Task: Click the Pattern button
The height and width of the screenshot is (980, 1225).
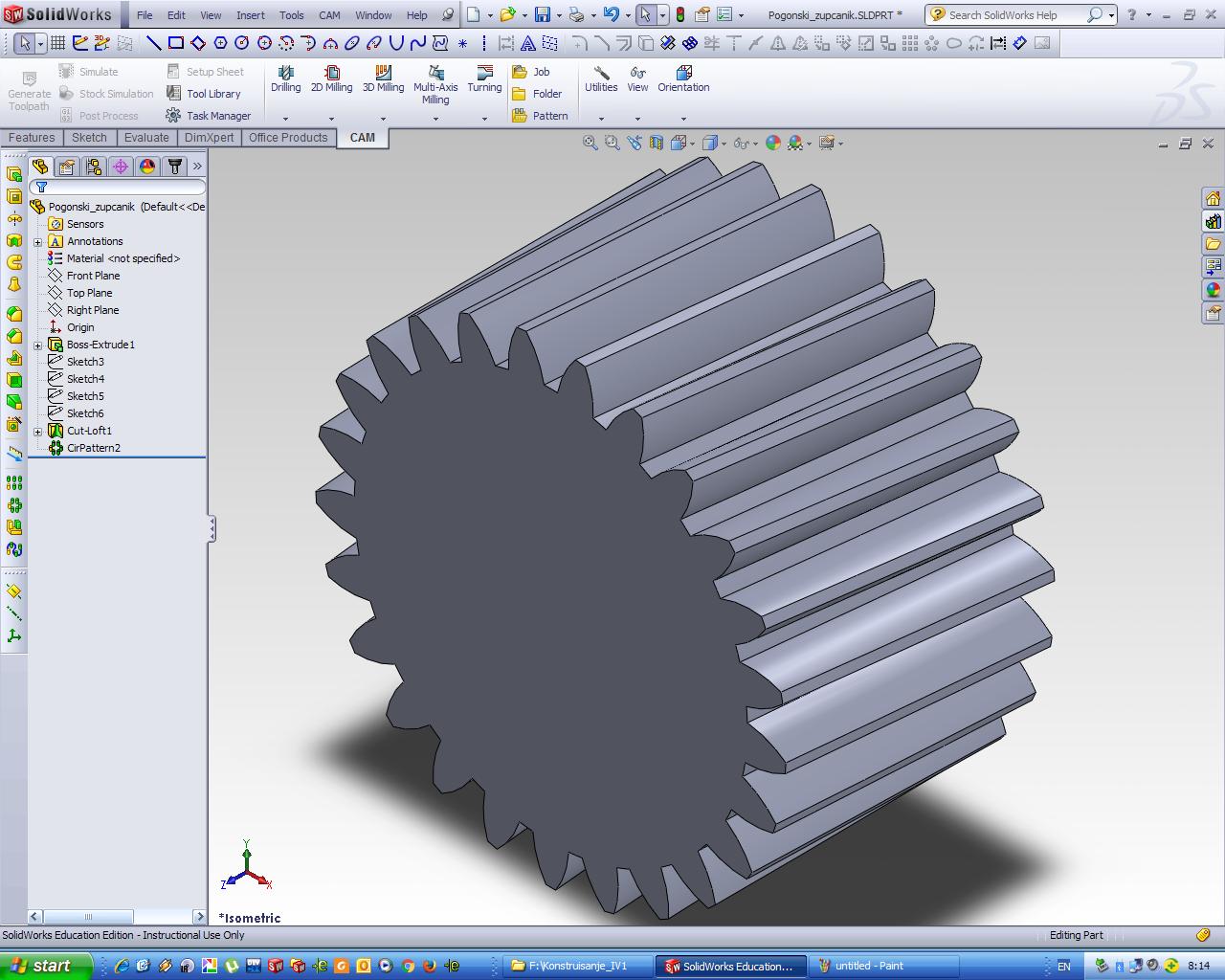Action: (540, 116)
